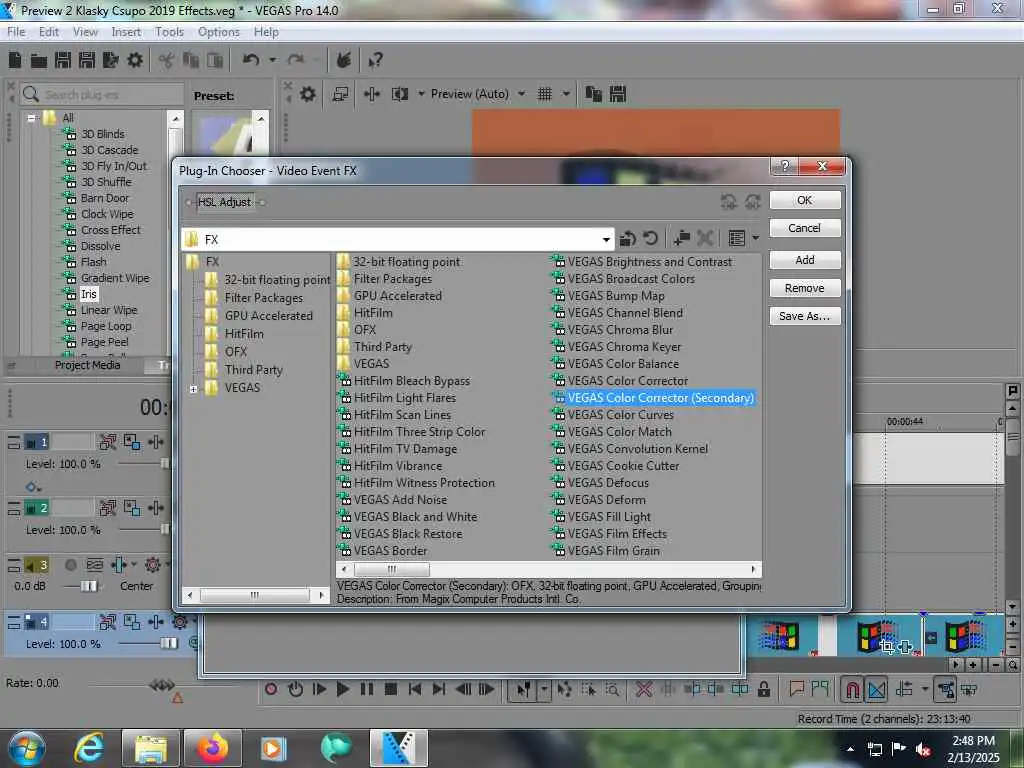Screen dimensions: 1024x768
Task: Click Add button in Plug-In Chooser
Action: pos(805,260)
